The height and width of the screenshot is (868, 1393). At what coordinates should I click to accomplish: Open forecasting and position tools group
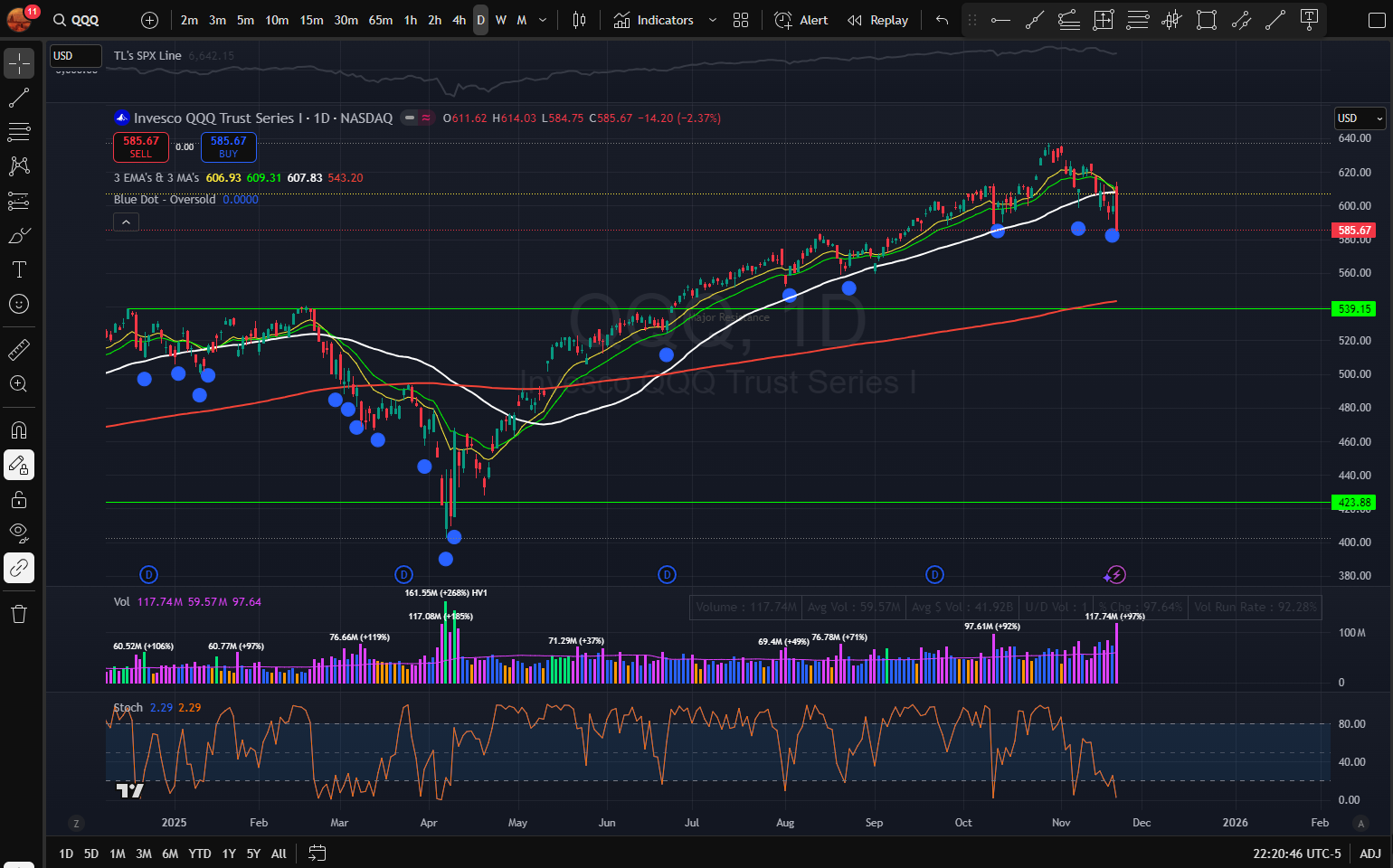point(19,201)
